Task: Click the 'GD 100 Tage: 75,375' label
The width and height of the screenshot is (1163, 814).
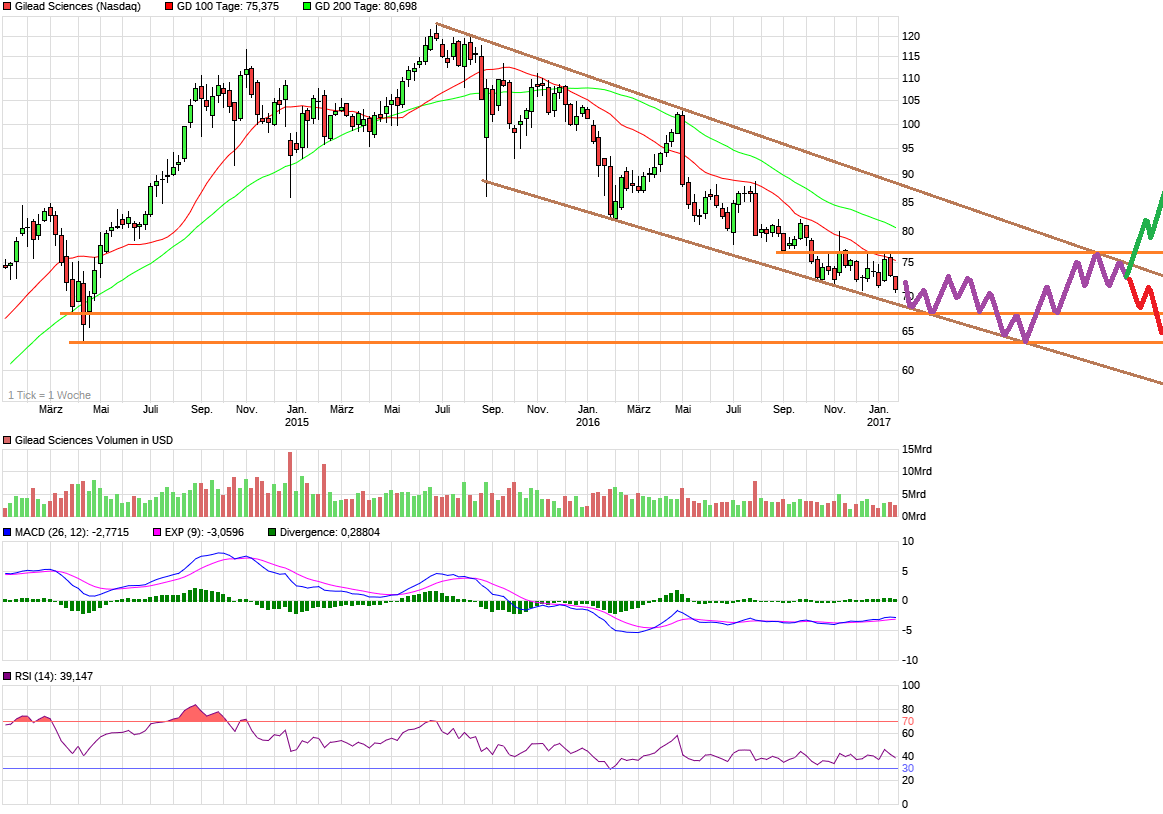Action: coord(228,7)
